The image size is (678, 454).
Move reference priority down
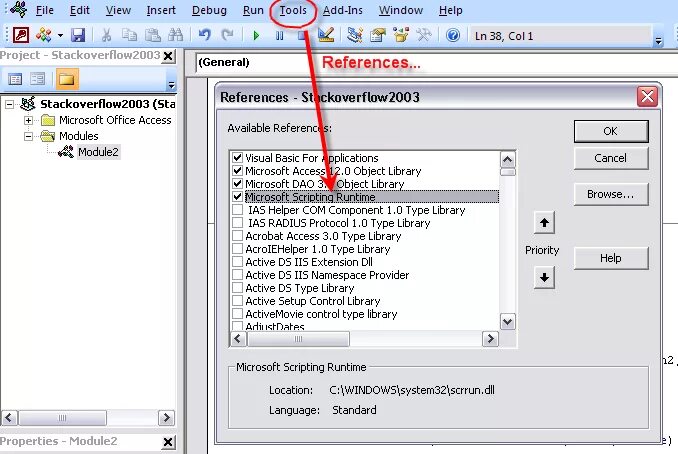(x=544, y=277)
